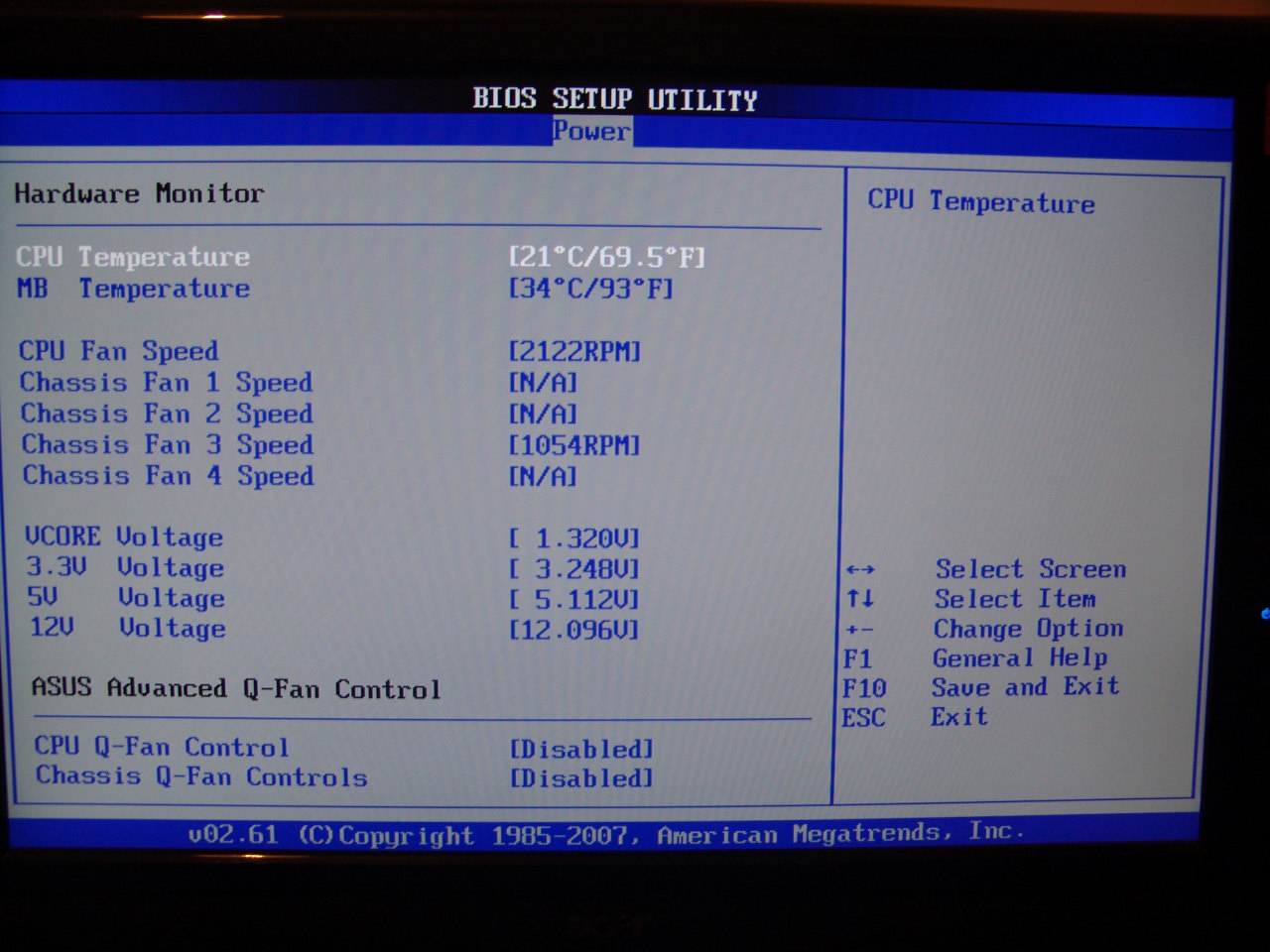Click the 3.248V voltage reading
This screenshot has width=1270, height=952.
coord(574,569)
